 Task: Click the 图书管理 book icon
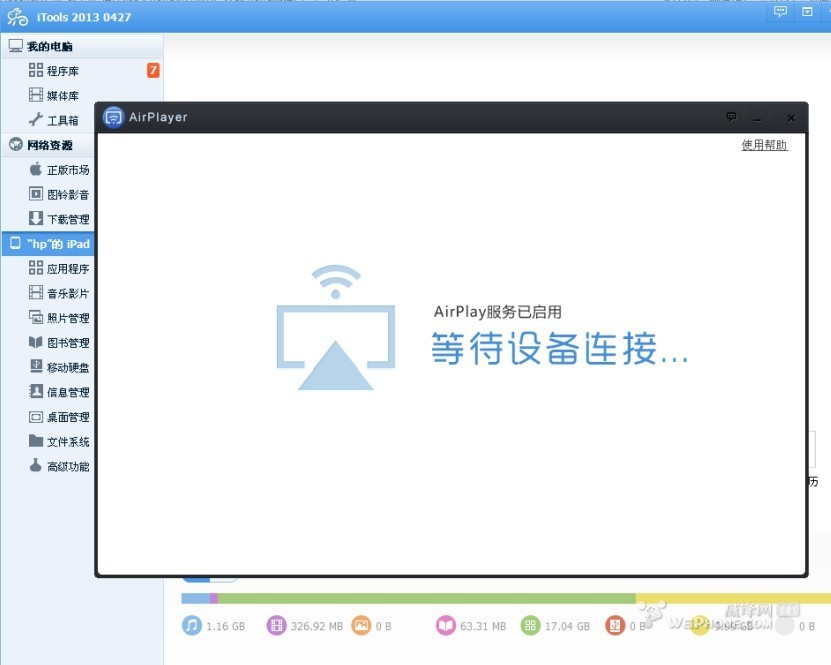coord(36,342)
